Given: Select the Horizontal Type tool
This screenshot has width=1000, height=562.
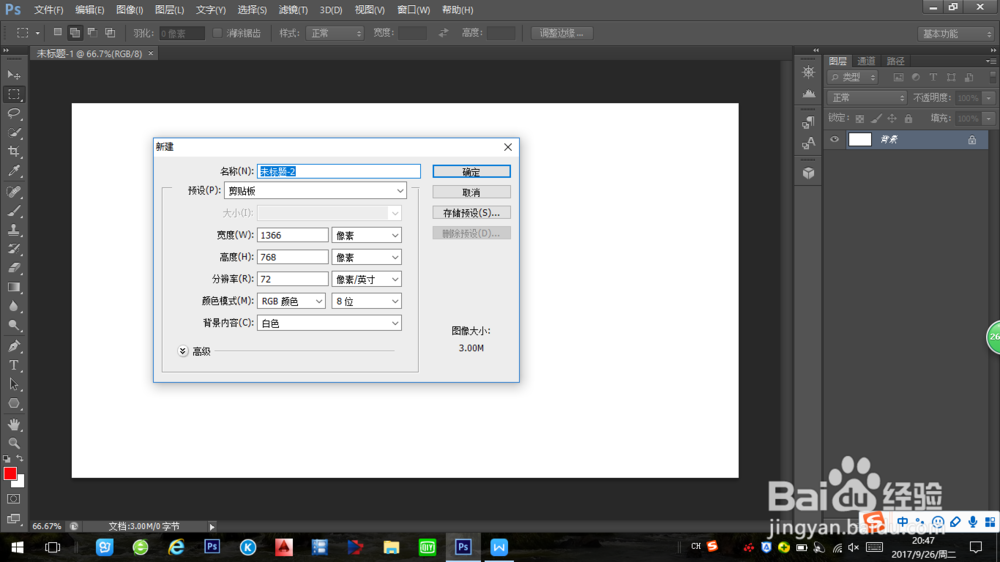Looking at the screenshot, I should point(13,366).
